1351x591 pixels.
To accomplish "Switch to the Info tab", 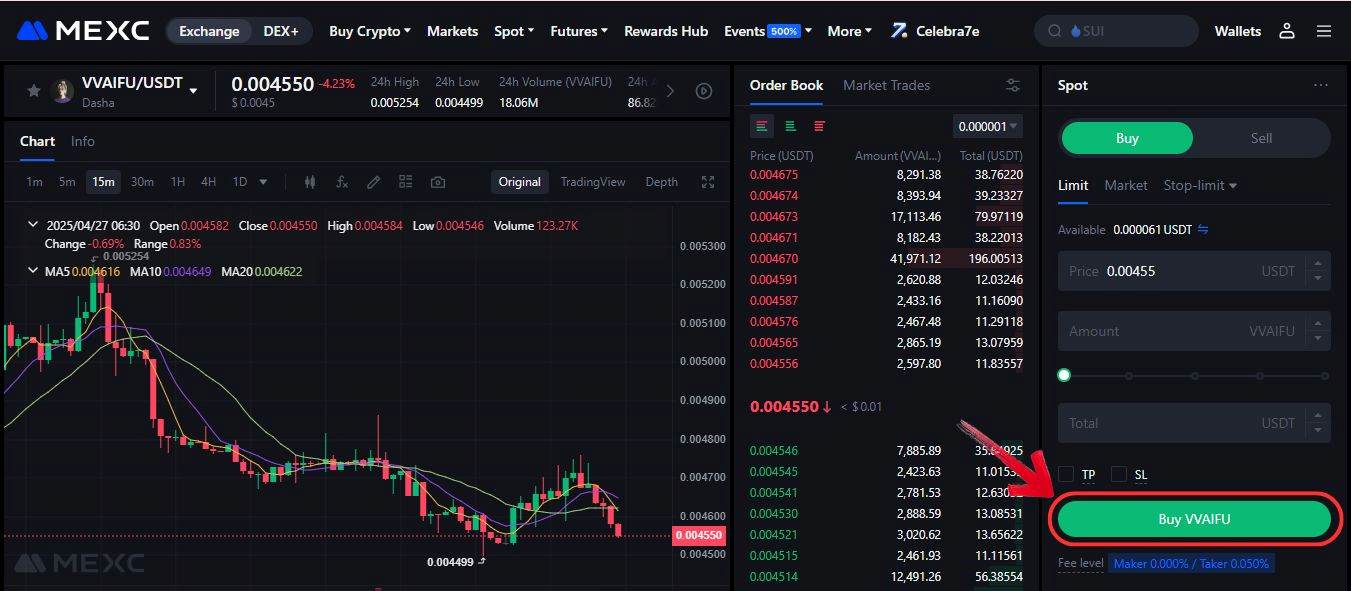I will click(x=83, y=141).
